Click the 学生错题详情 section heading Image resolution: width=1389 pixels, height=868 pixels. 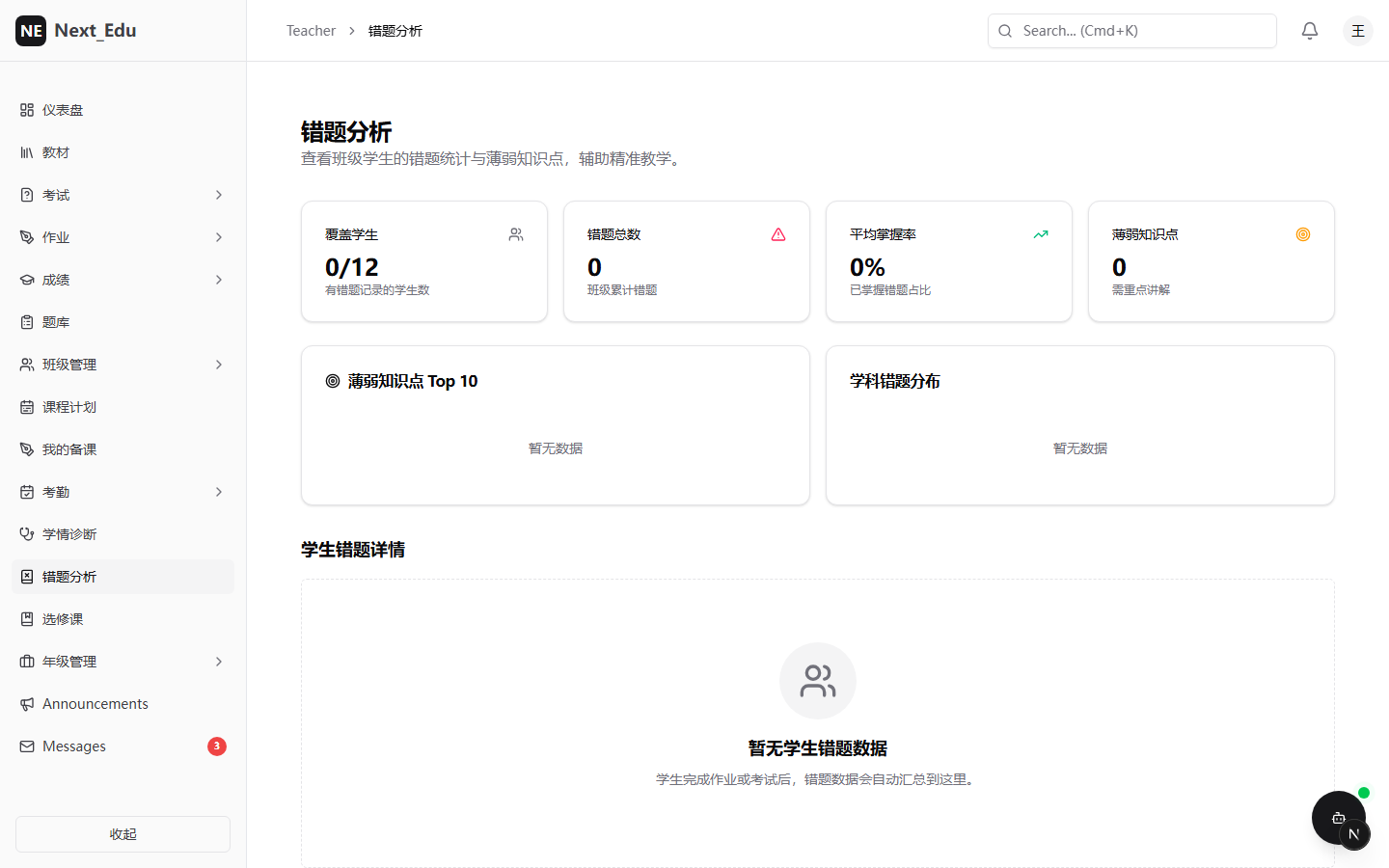pyautogui.click(x=353, y=550)
